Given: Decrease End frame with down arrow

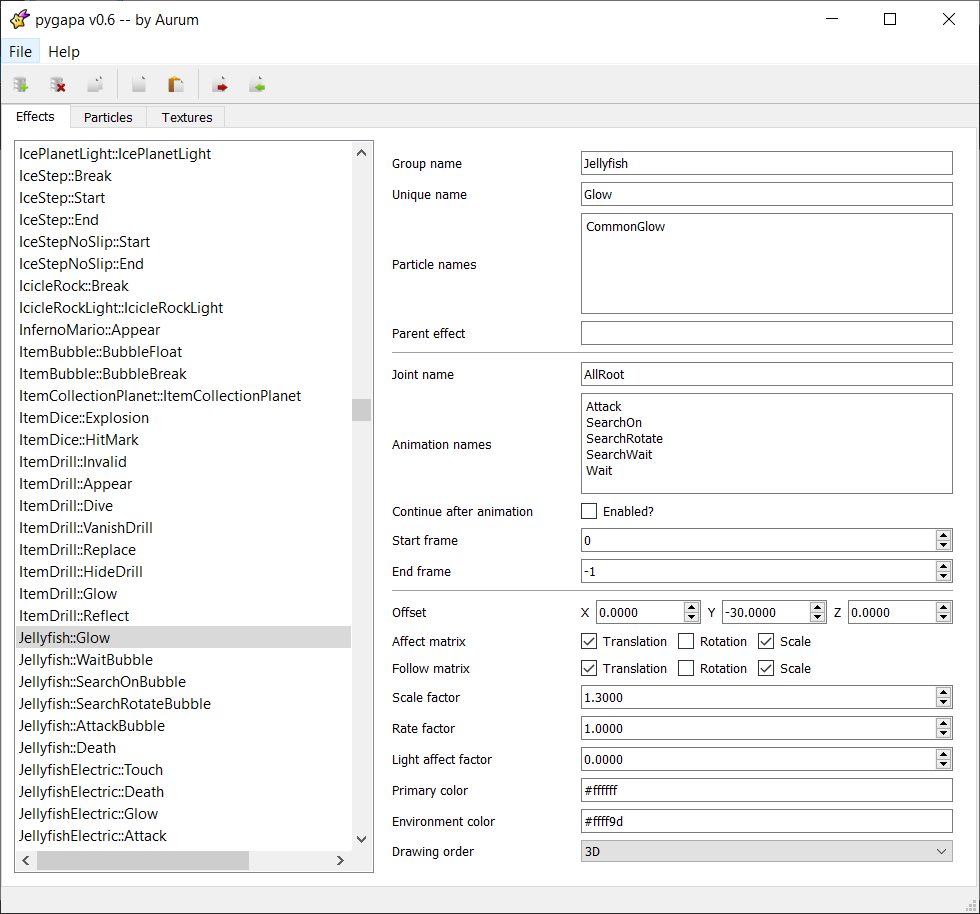Looking at the screenshot, I should coord(943,576).
